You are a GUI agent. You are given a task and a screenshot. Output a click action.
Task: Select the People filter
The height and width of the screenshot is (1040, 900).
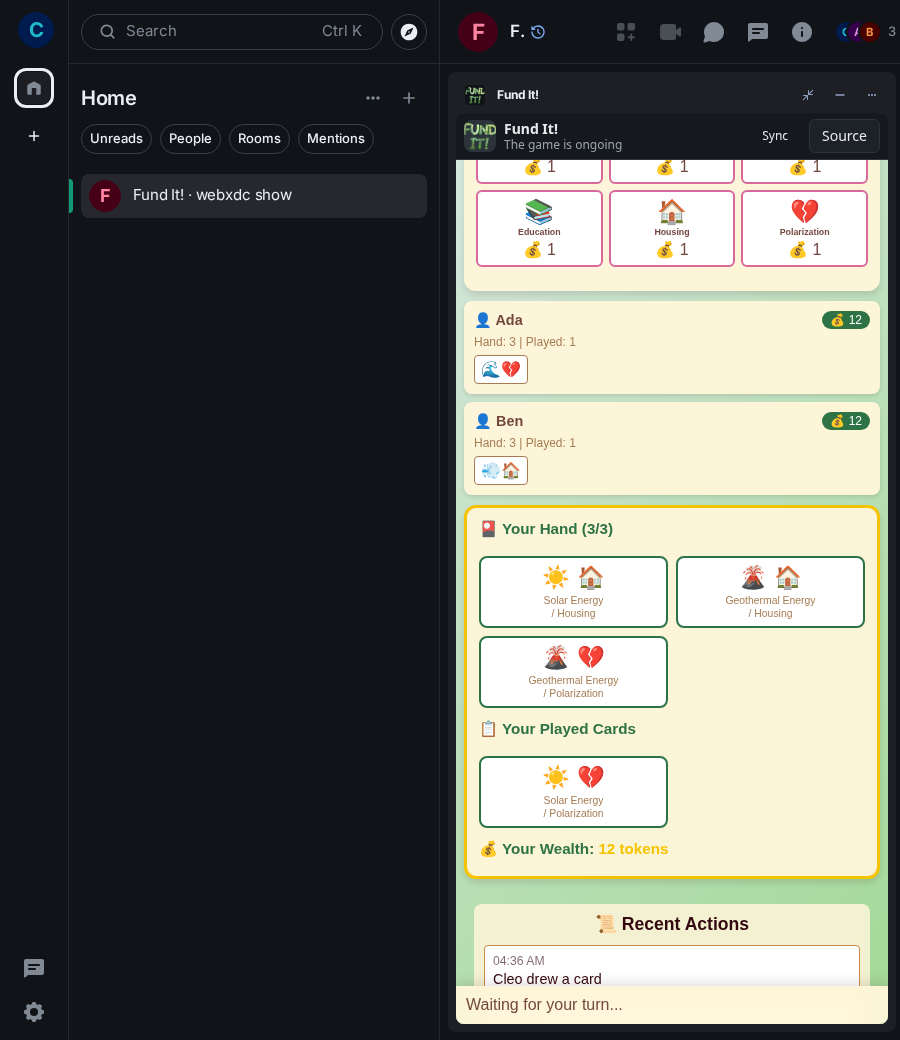pyautogui.click(x=190, y=139)
